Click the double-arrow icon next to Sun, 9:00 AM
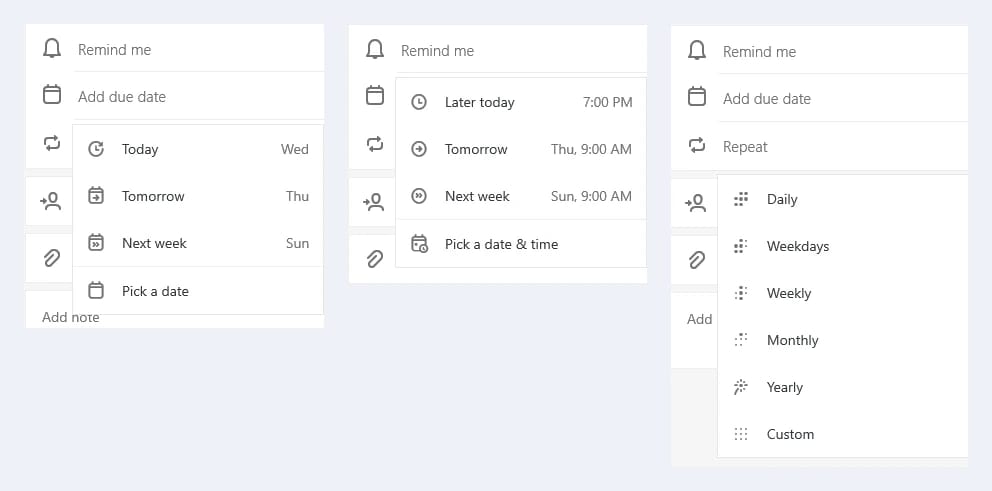Screen dimensions: 992x491 tap(419, 196)
